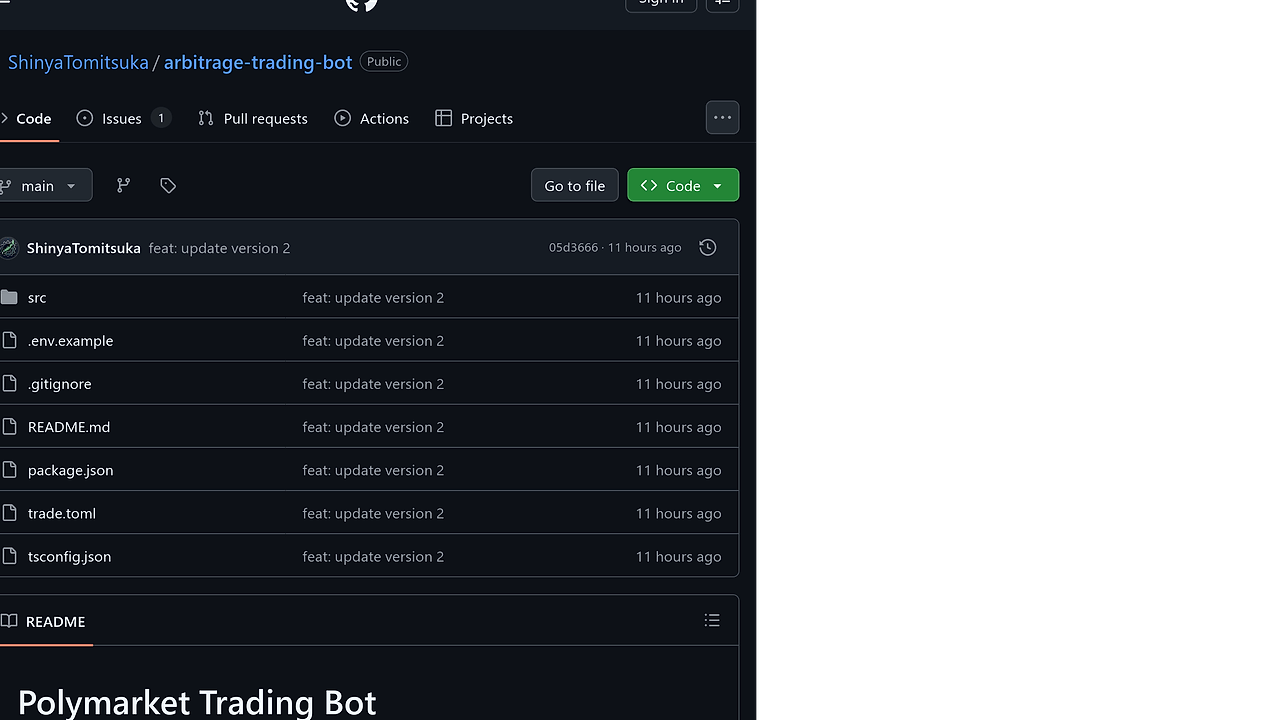Open the src folder

pyautogui.click(x=37, y=297)
